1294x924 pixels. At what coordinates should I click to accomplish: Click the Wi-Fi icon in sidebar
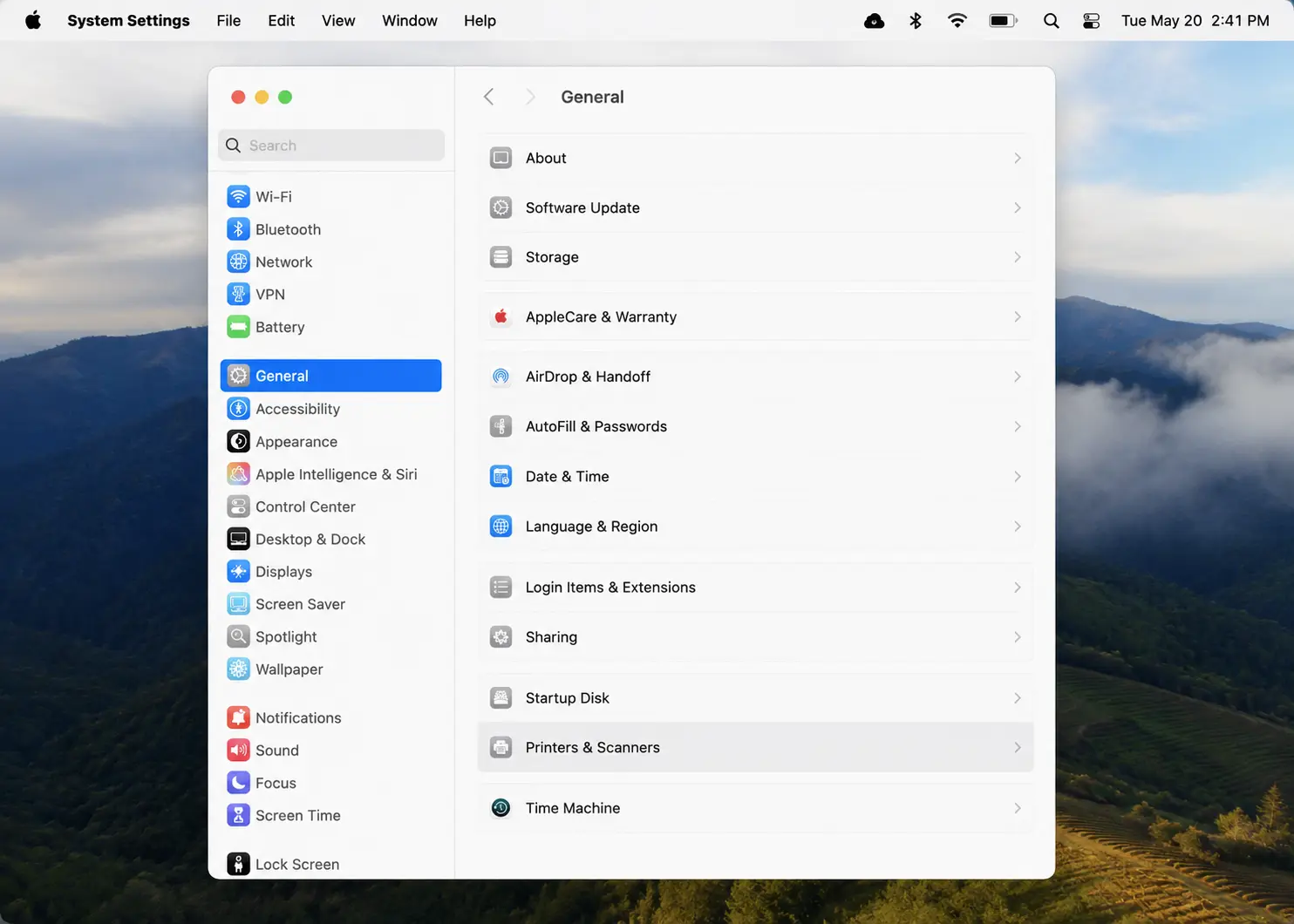[x=238, y=197]
